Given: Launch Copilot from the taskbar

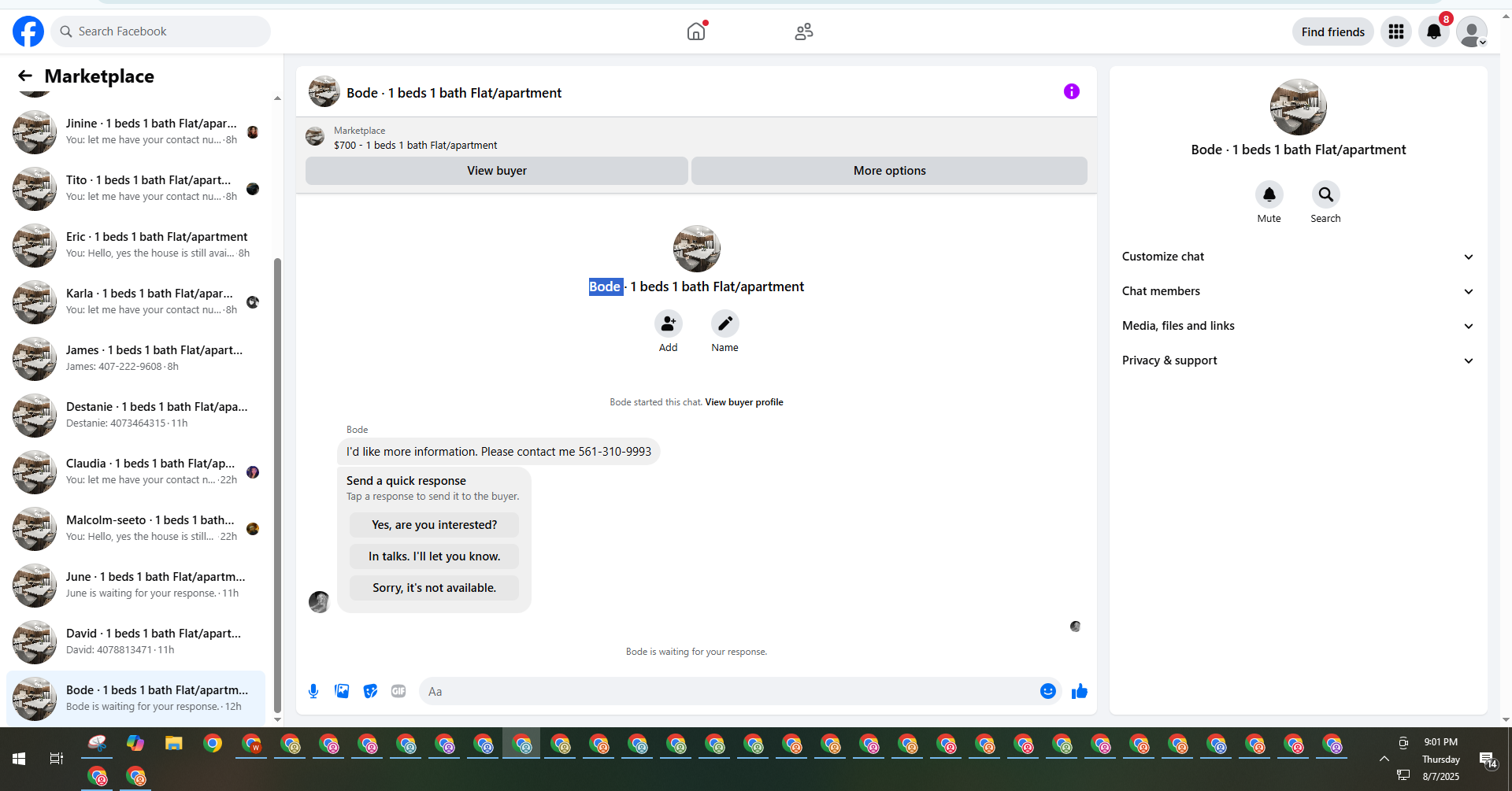Looking at the screenshot, I should coord(135,744).
